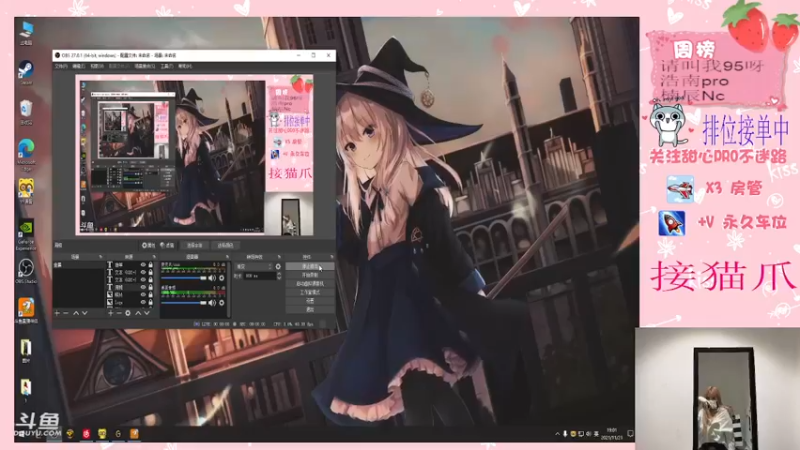800x450 pixels.
Task: Toggle lock on image source above Logo
Action: point(150,295)
